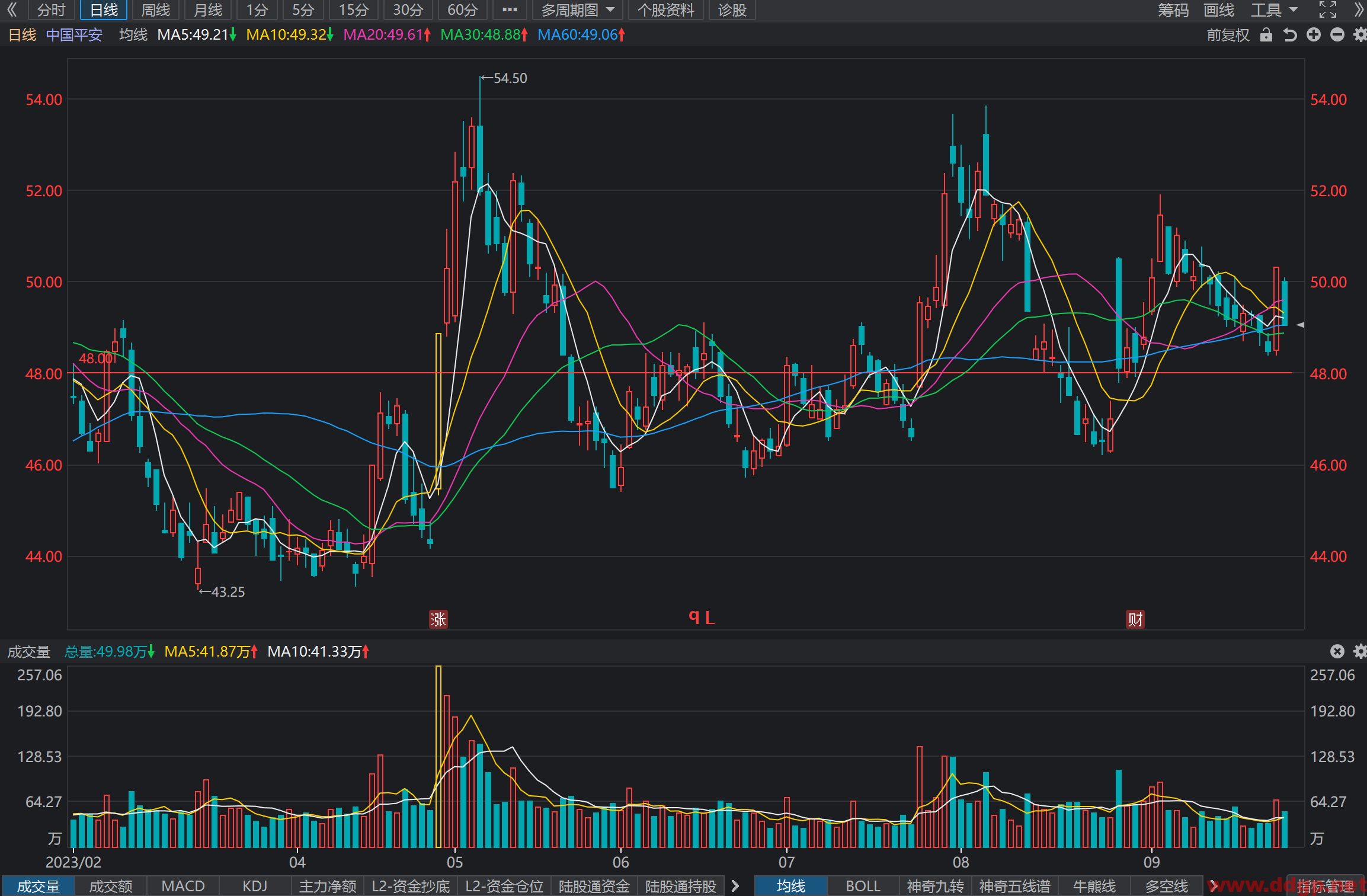Viewport: 1367px width, 896px height.
Task: Enable the BOLL overlay indicator
Action: coord(863,886)
